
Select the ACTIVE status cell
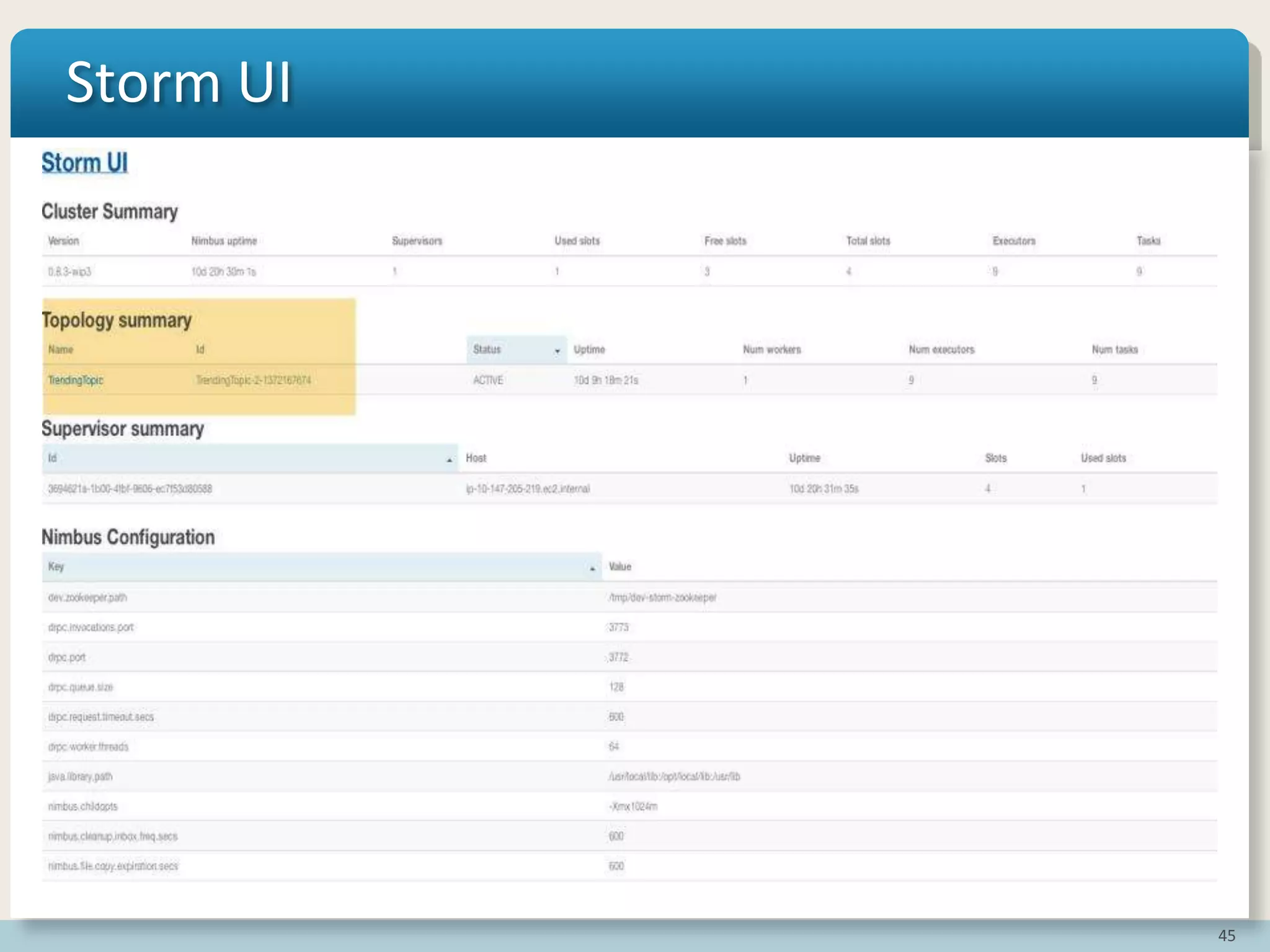pyautogui.click(x=488, y=380)
